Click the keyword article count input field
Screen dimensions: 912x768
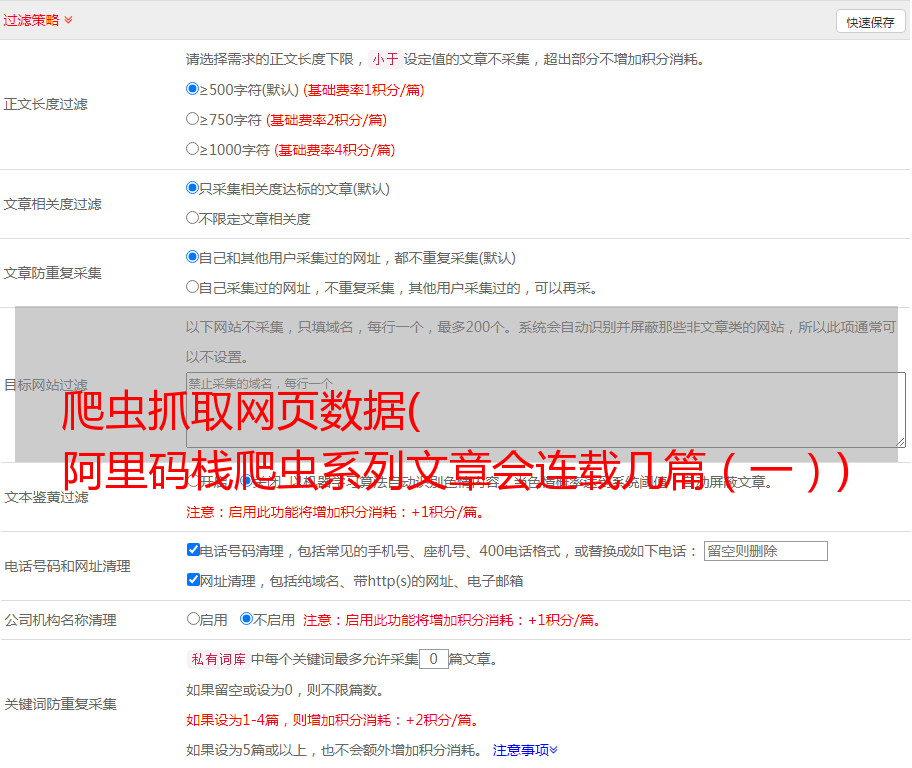pos(434,659)
